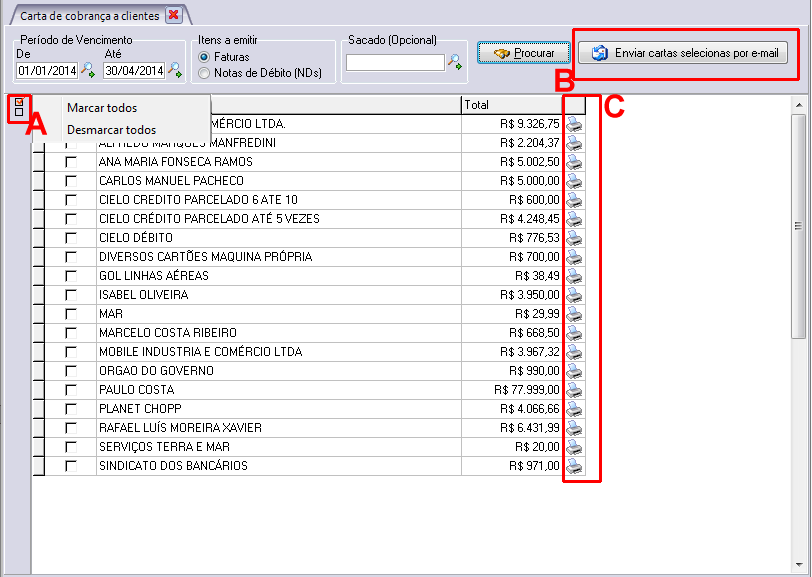Image resolution: width=812 pixels, height=577 pixels.
Task: Click into the Sacado (Opcional) field
Action: tap(395, 62)
